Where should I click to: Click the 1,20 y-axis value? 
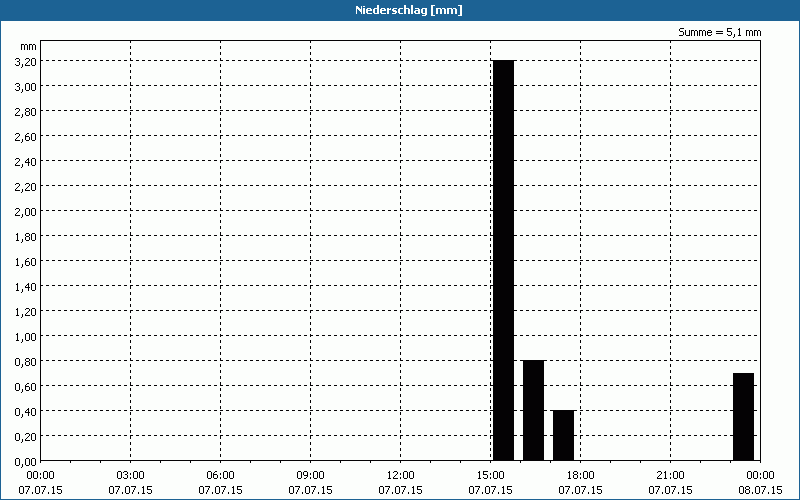[x=26, y=311]
